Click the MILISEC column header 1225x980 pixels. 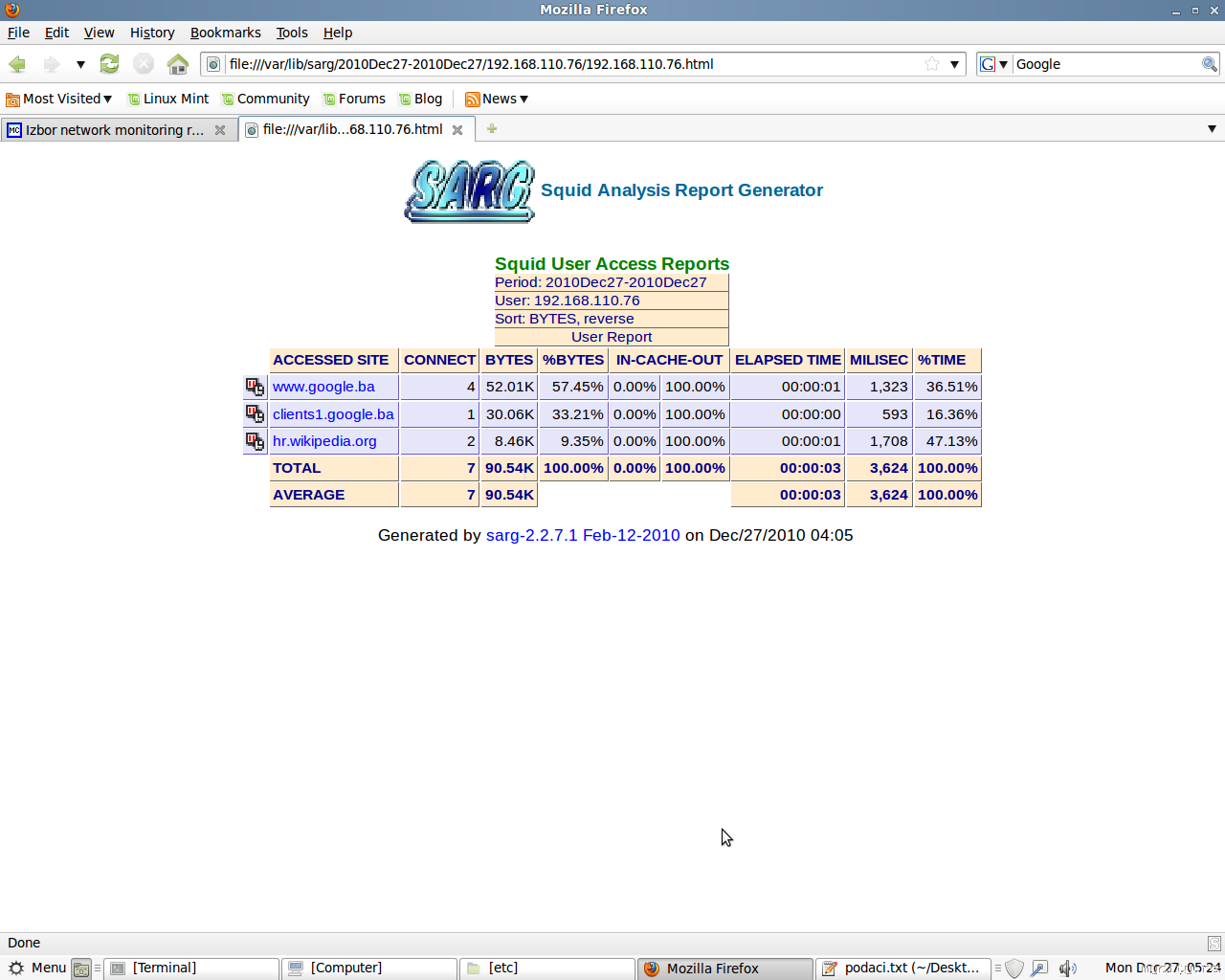[879, 360]
